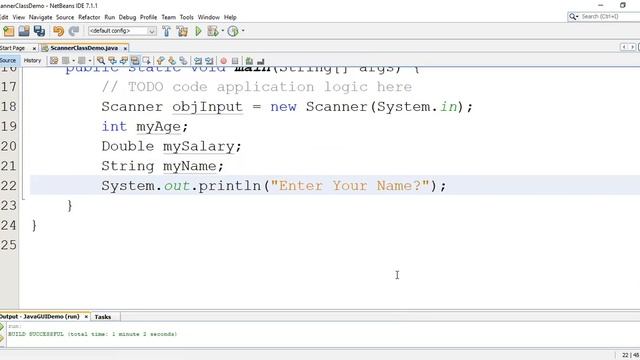Screen dimensions: 640x360
Task: Run project with green play icon
Action: [x=198, y=31]
